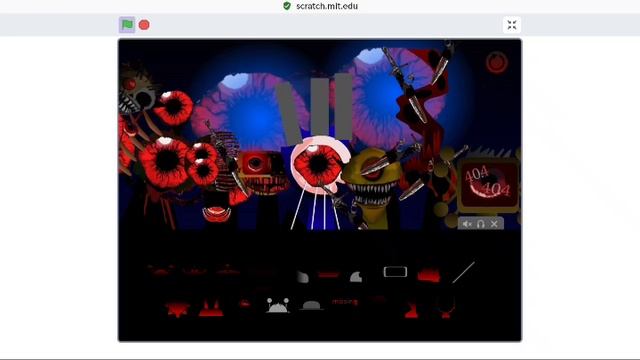
Task: Choose the red spiky crown icon in bottom row
Action: pyautogui.click(x=177, y=309)
